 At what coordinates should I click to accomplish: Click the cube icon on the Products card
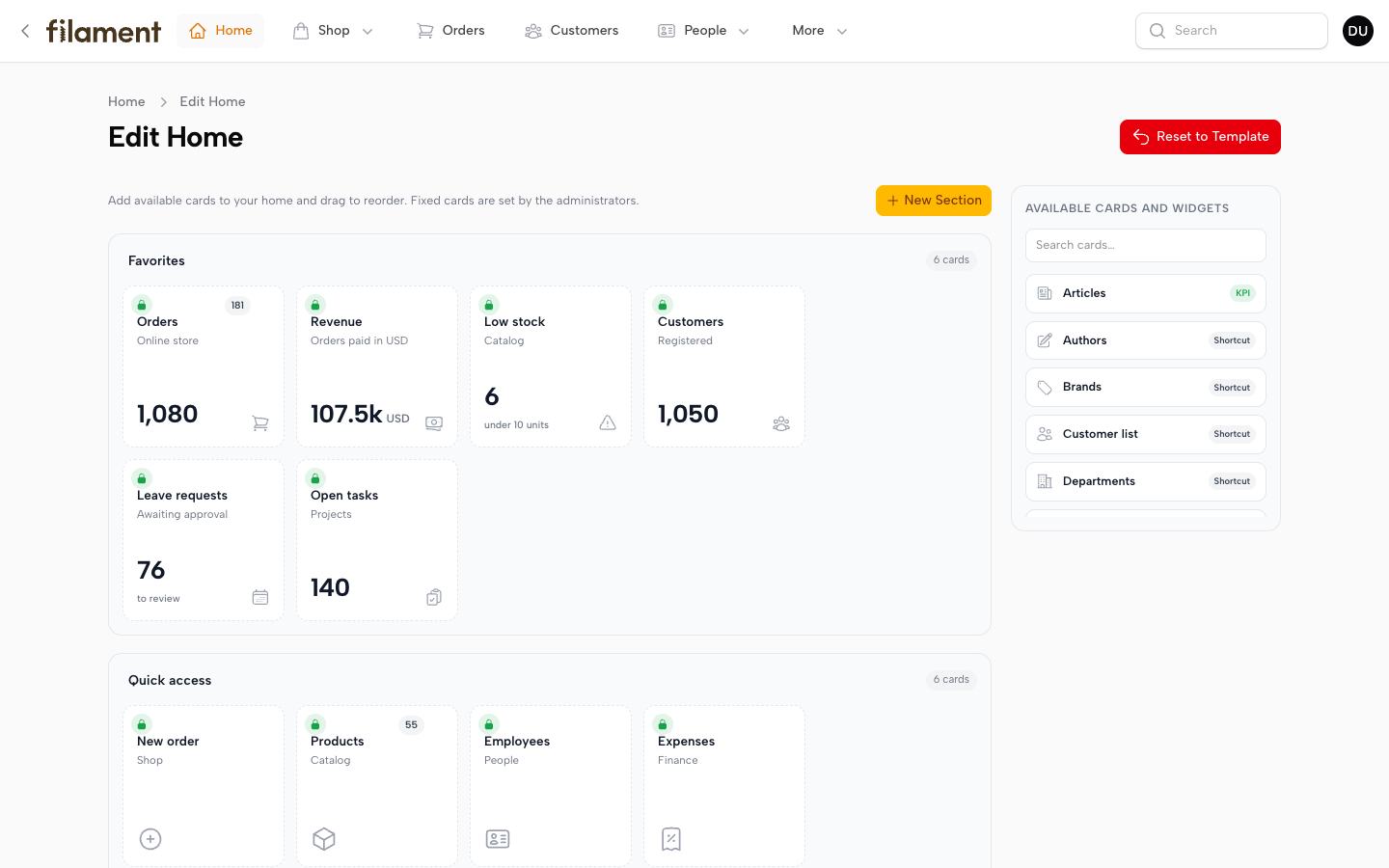pos(324,839)
